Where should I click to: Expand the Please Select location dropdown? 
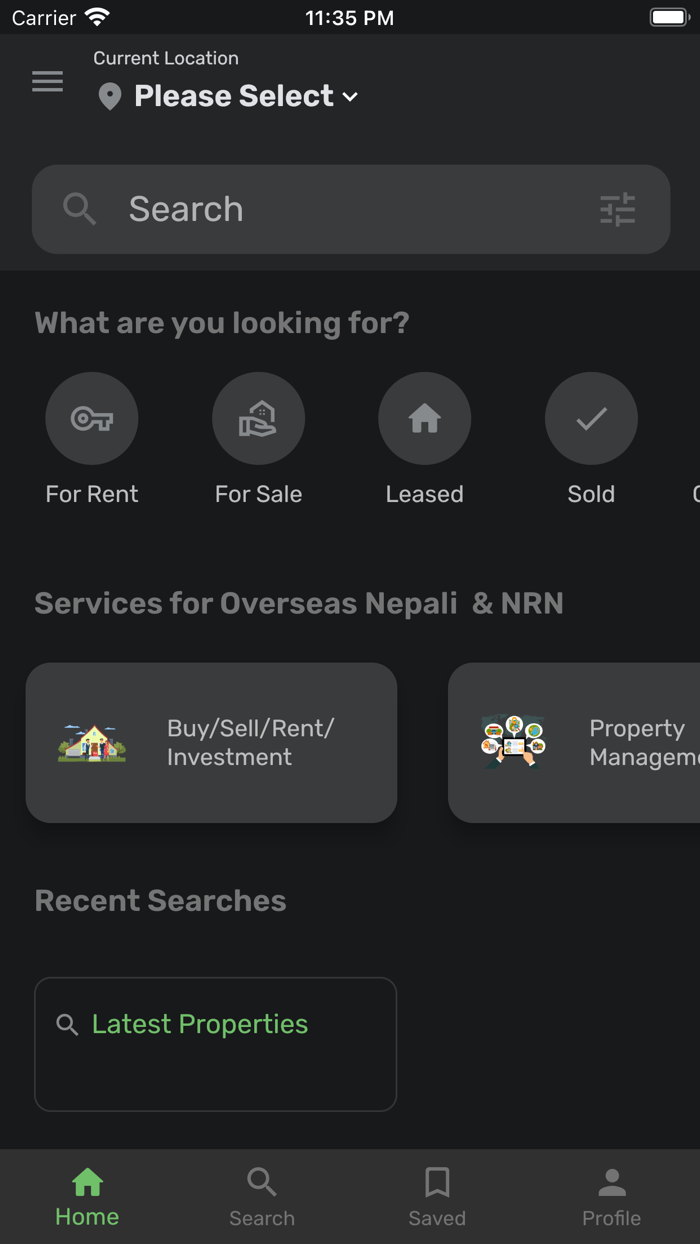point(235,96)
